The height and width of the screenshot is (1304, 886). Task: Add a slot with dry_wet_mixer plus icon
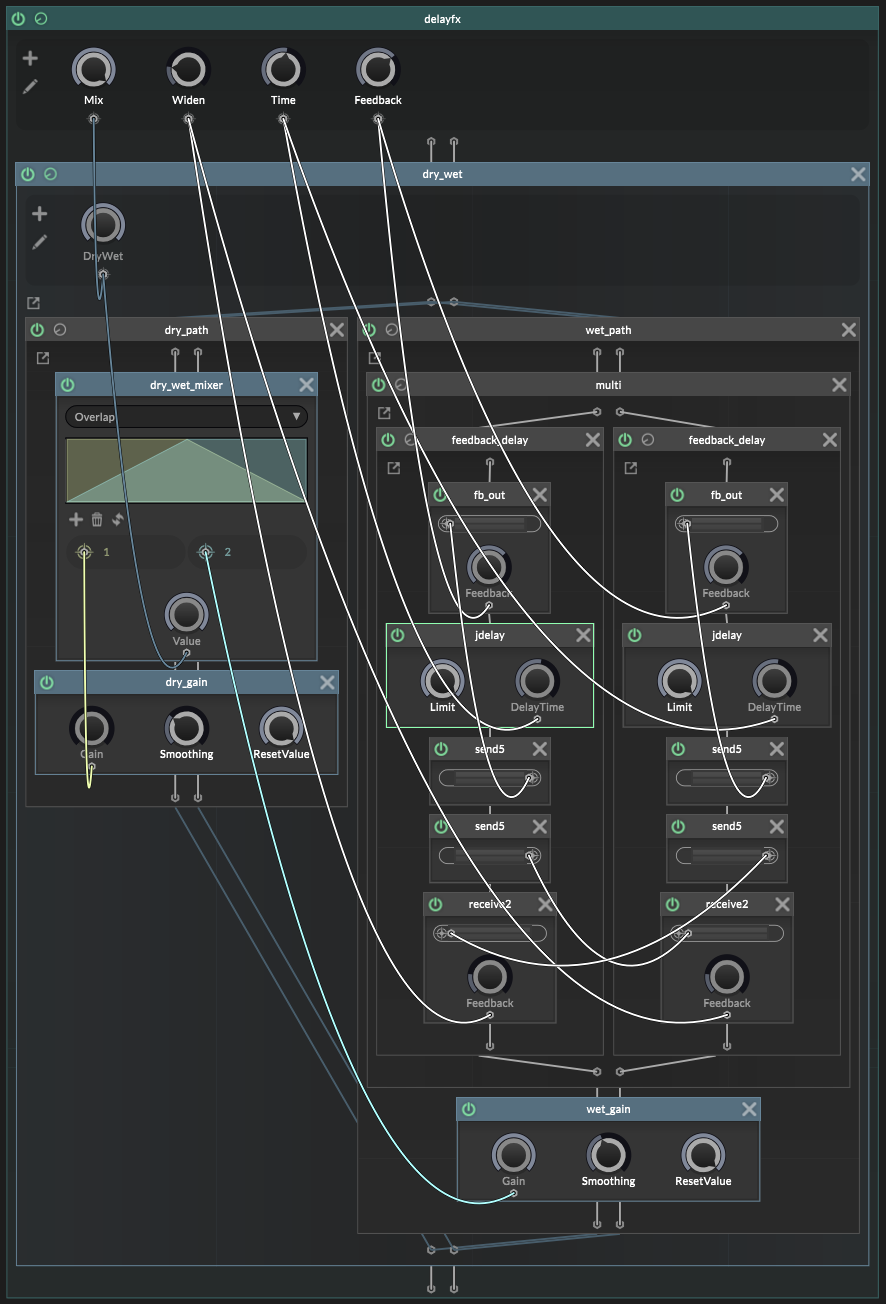[76, 519]
